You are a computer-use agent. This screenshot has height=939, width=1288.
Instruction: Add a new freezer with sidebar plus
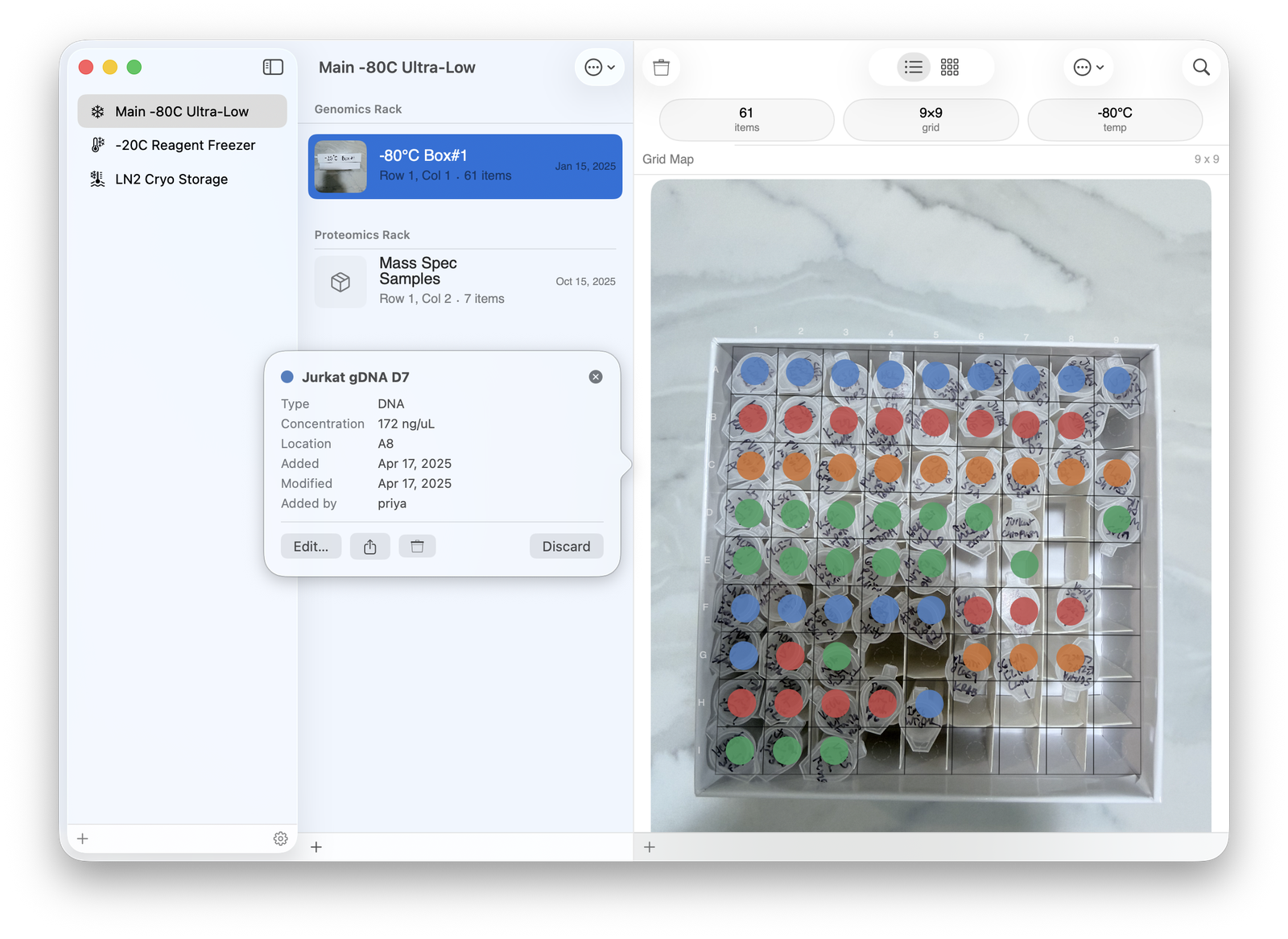tap(82, 838)
